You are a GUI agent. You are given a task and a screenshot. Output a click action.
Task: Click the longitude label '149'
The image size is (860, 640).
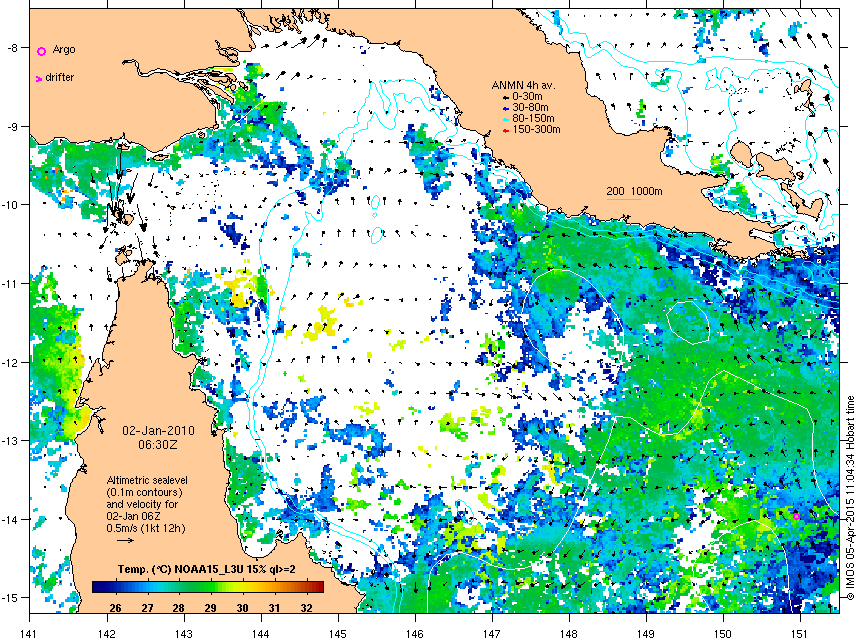646,634
